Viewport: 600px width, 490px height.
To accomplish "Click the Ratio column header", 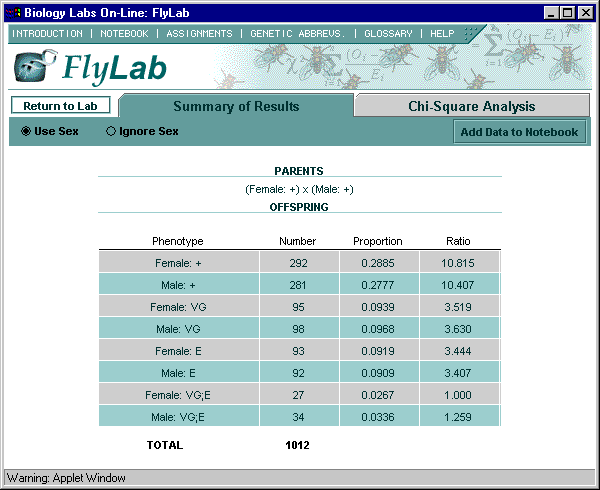I will tap(458, 241).
